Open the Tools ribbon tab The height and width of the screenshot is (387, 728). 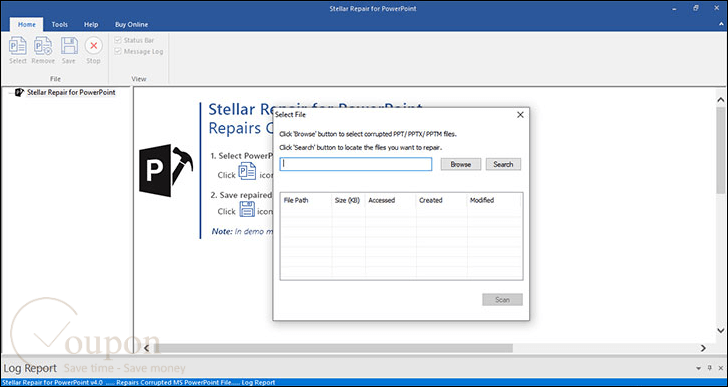(x=59, y=25)
